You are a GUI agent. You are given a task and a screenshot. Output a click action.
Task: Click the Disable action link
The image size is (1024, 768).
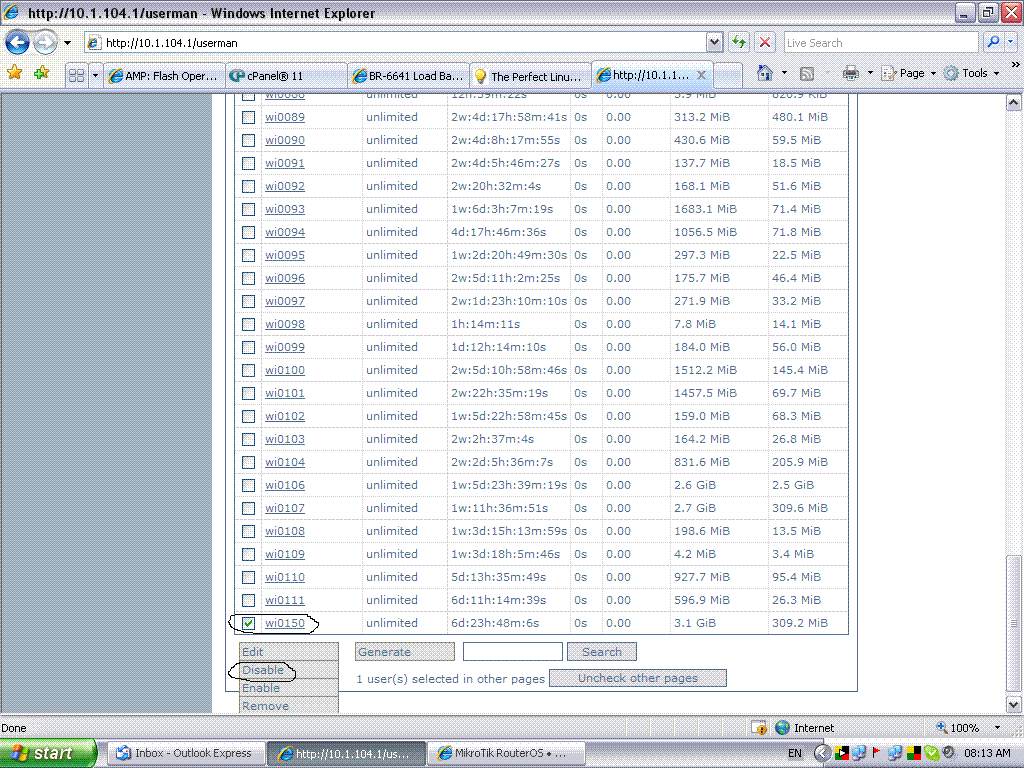tap(261, 670)
